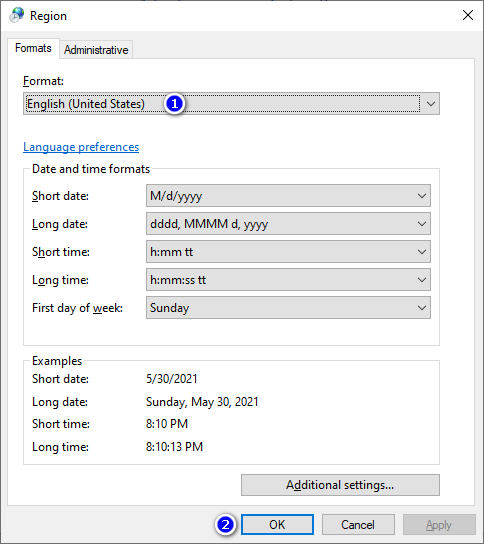The height and width of the screenshot is (544, 484).
Task: Open the Format language dropdown
Action: coord(231,103)
